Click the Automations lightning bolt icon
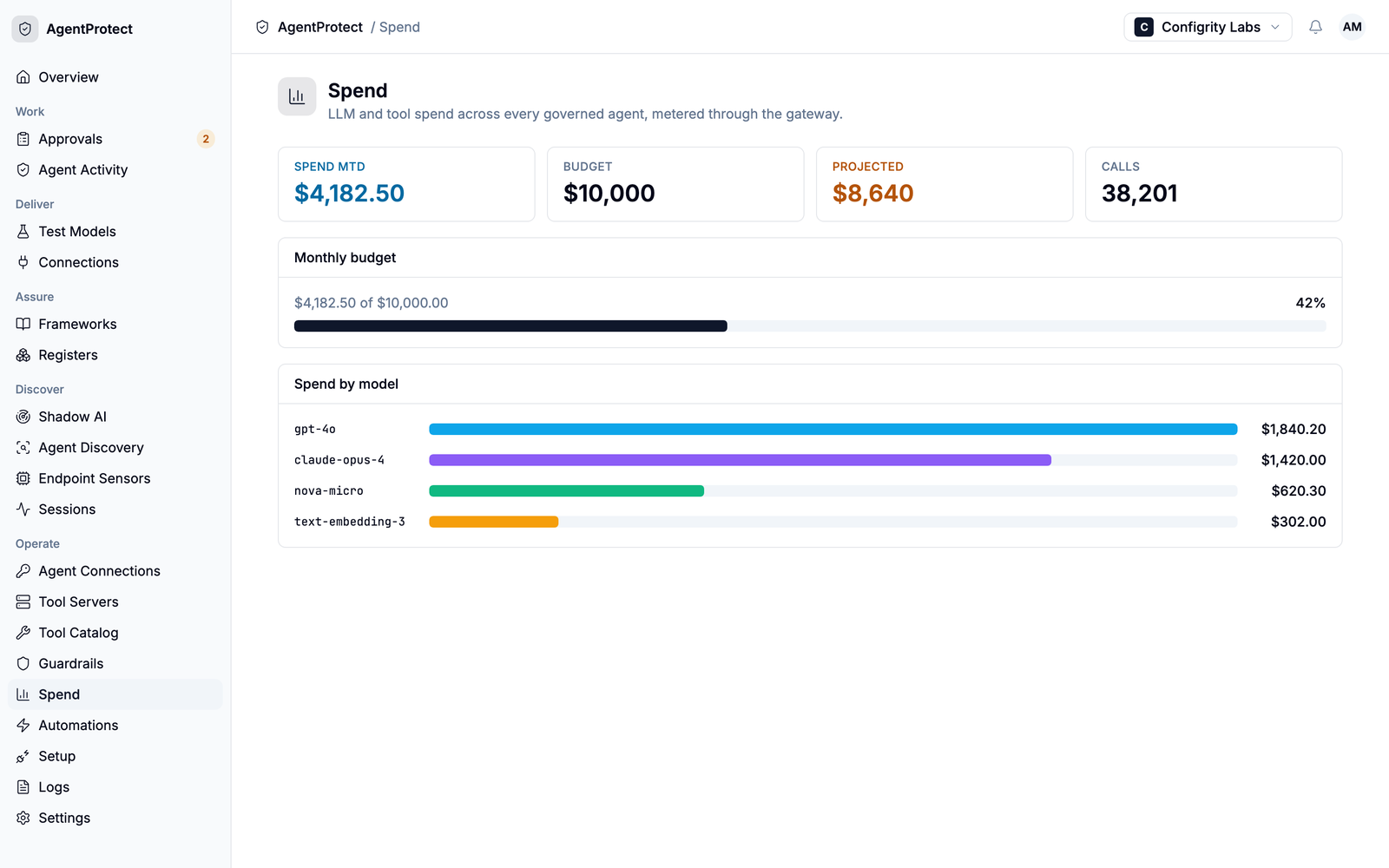The width and height of the screenshot is (1389, 868). (x=23, y=726)
